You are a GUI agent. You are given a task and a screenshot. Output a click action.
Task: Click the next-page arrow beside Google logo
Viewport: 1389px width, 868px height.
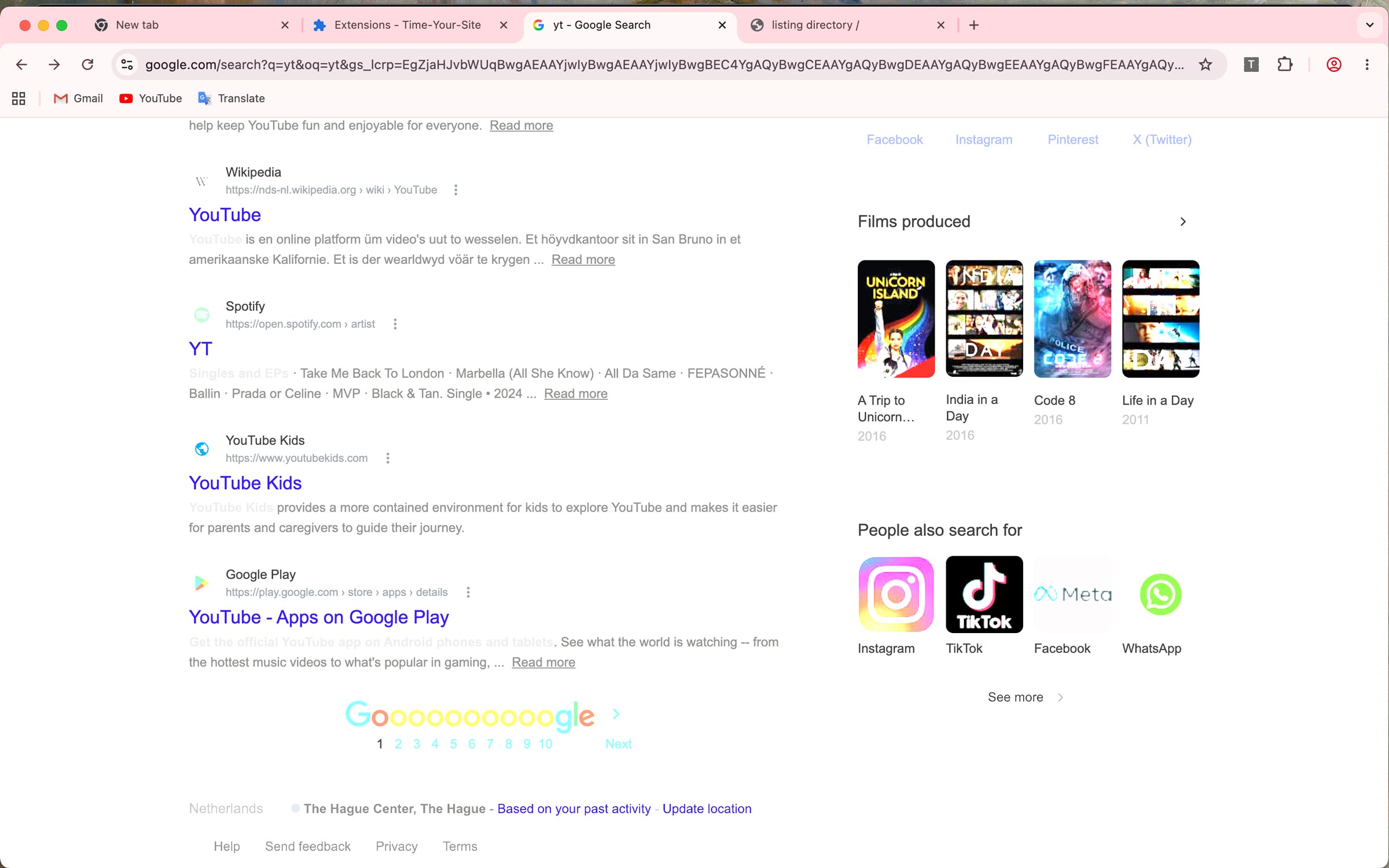[x=616, y=714]
